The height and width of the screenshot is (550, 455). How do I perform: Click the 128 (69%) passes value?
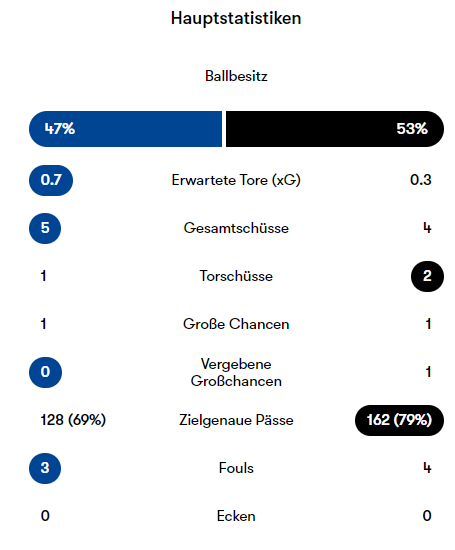pos(73,420)
